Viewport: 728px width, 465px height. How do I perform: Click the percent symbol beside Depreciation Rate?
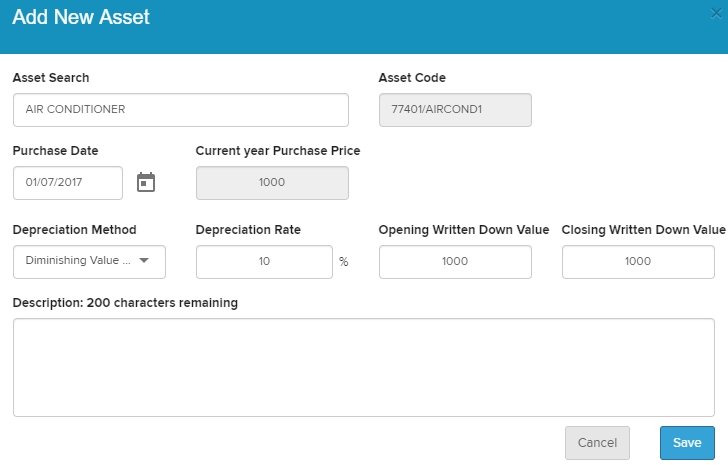(343, 262)
